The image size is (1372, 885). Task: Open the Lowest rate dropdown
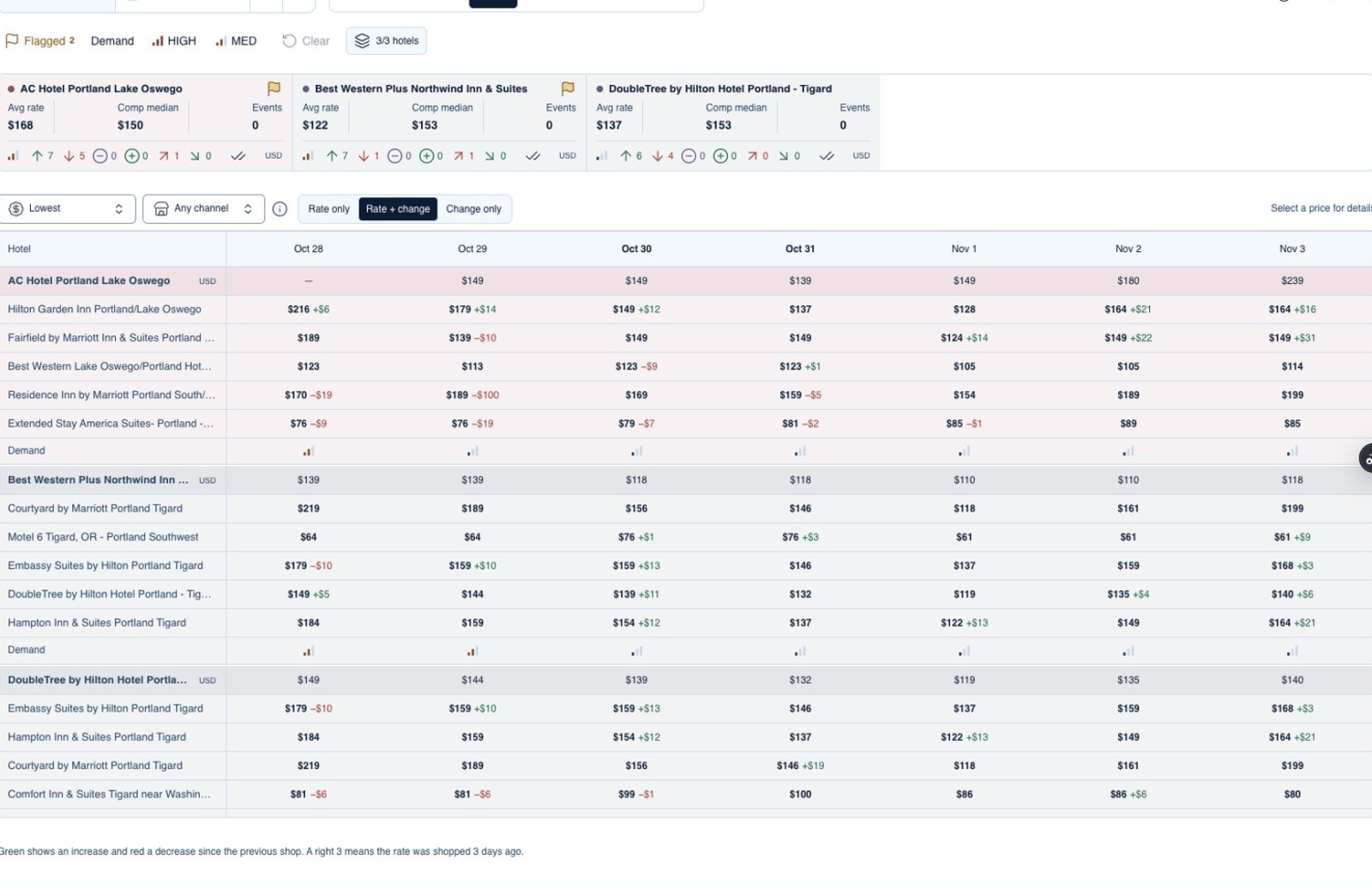[68, 208]
